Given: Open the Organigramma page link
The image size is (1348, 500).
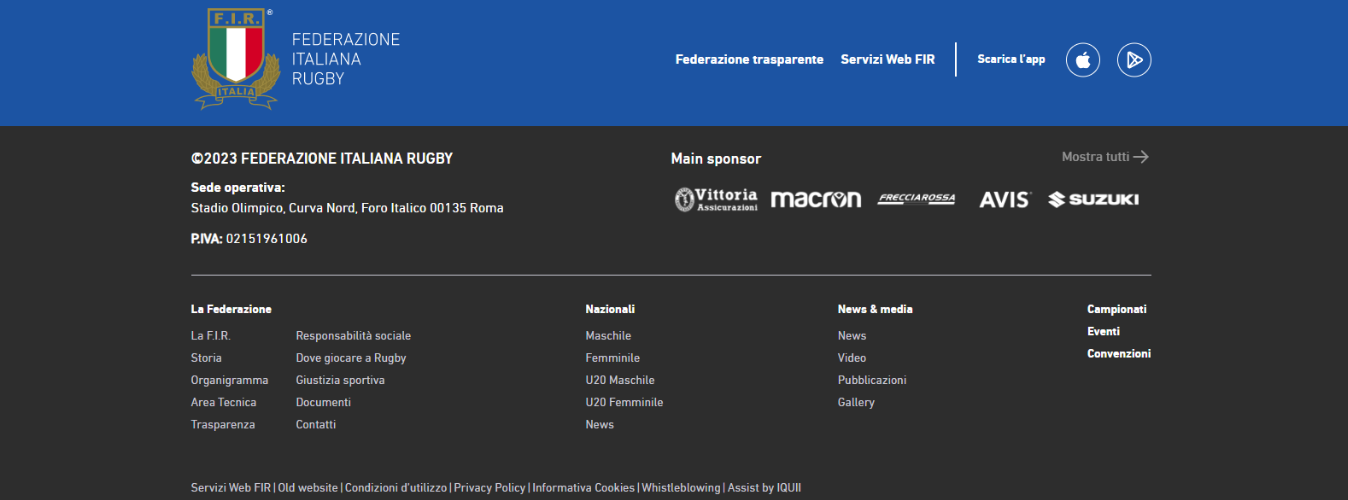Looking at the screenshot, I should click(x=229, y=380).
